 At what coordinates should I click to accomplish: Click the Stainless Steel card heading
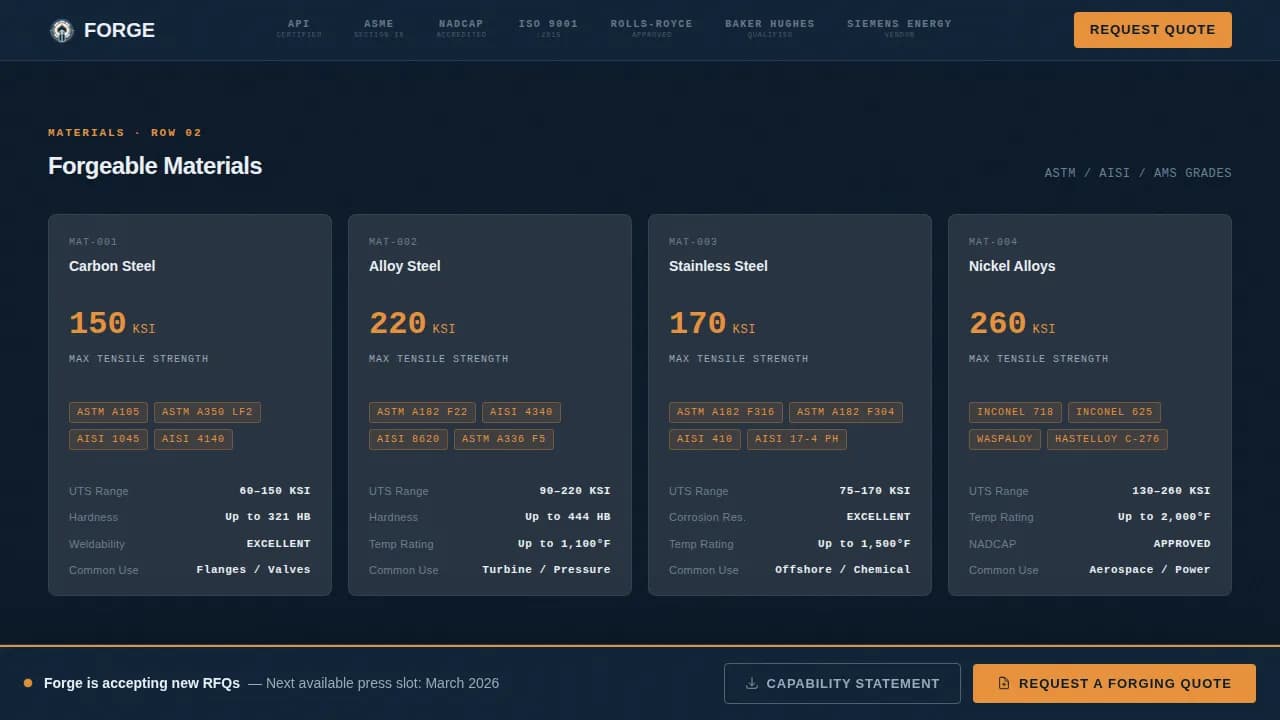pyautogui.click(x=718, y=266)
